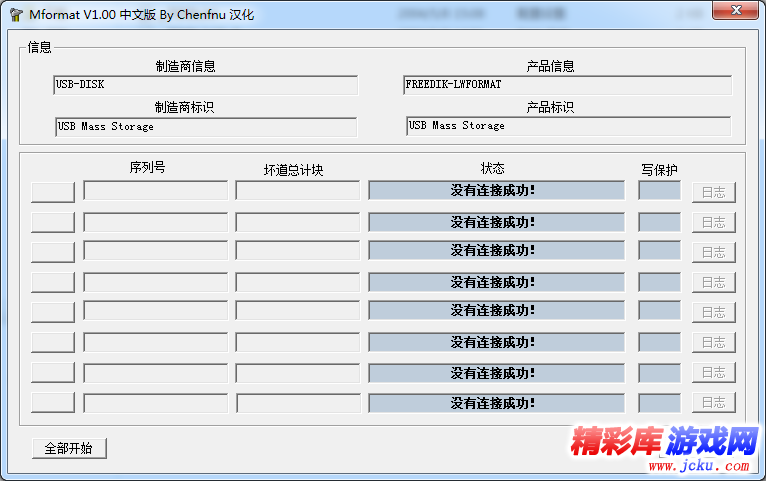Click the blank start button of sixth row
766x481 pixels.
pos(53,343)
